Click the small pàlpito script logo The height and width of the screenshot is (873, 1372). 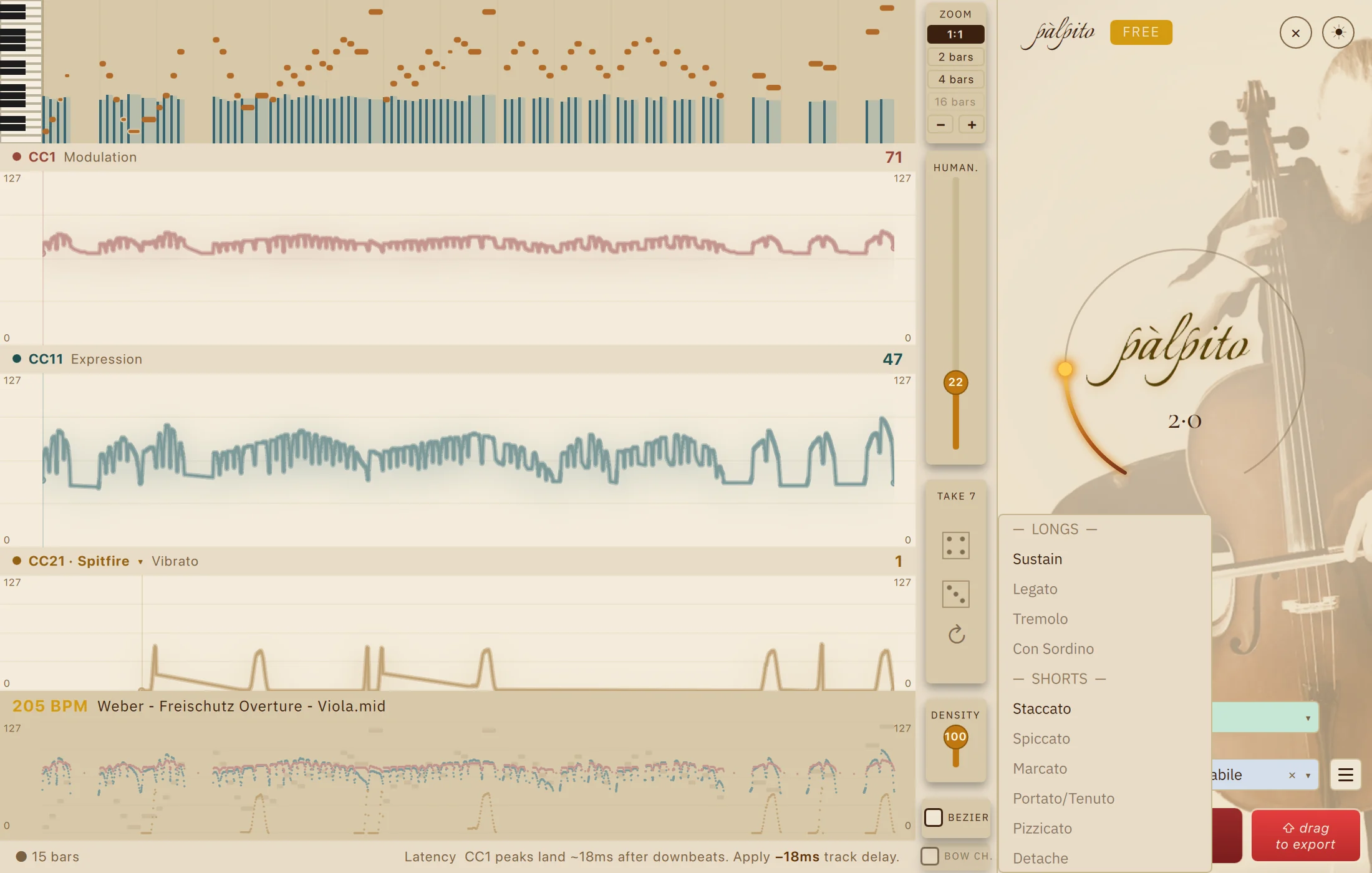point(1058,34)
